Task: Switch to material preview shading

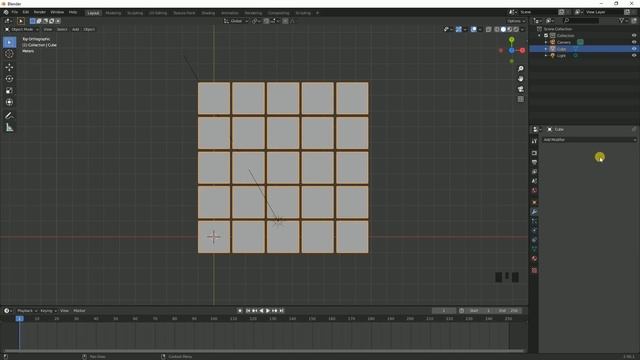Action: click(510, 29)
